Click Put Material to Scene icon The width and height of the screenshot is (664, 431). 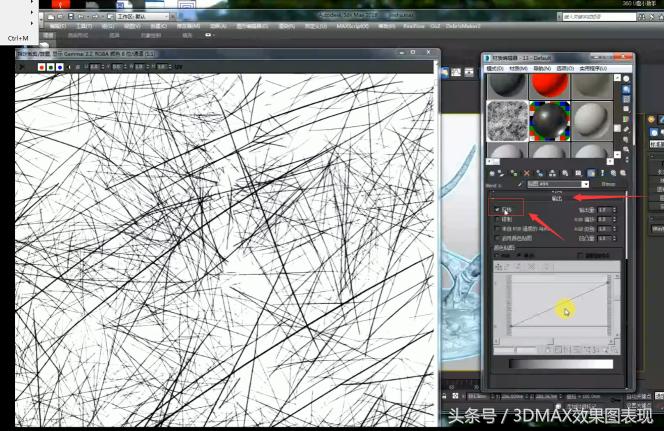pyautogui.click(x=501, y=173)
